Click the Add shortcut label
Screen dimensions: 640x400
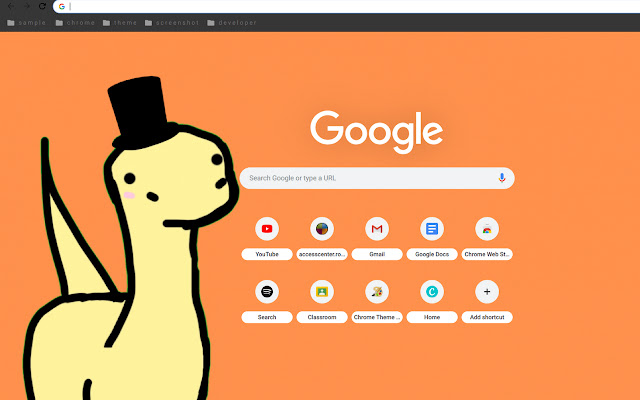487,317
